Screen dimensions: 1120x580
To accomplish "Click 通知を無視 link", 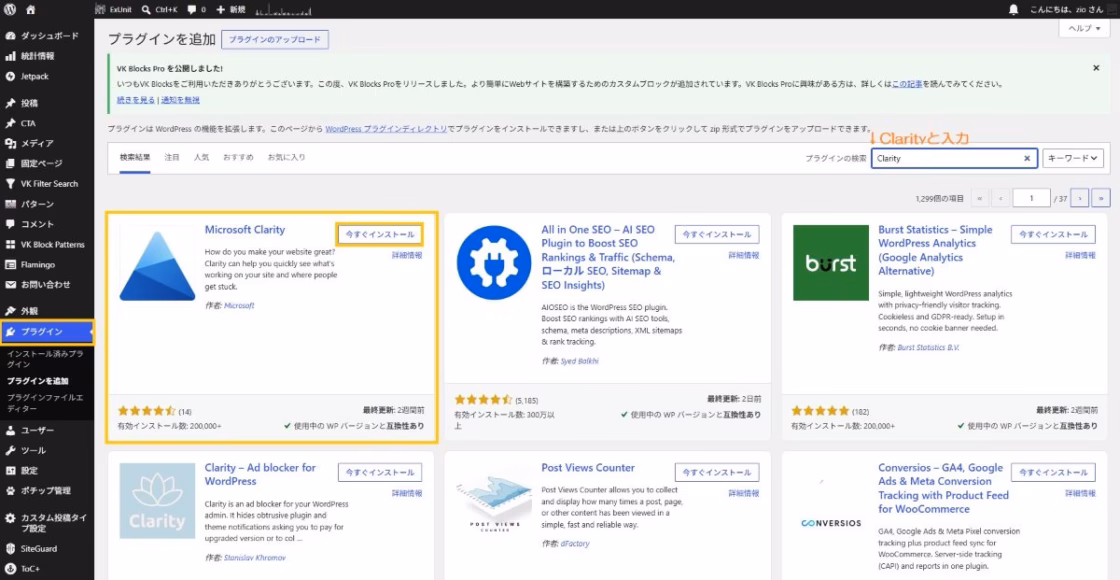I will [x=181, y=100].
